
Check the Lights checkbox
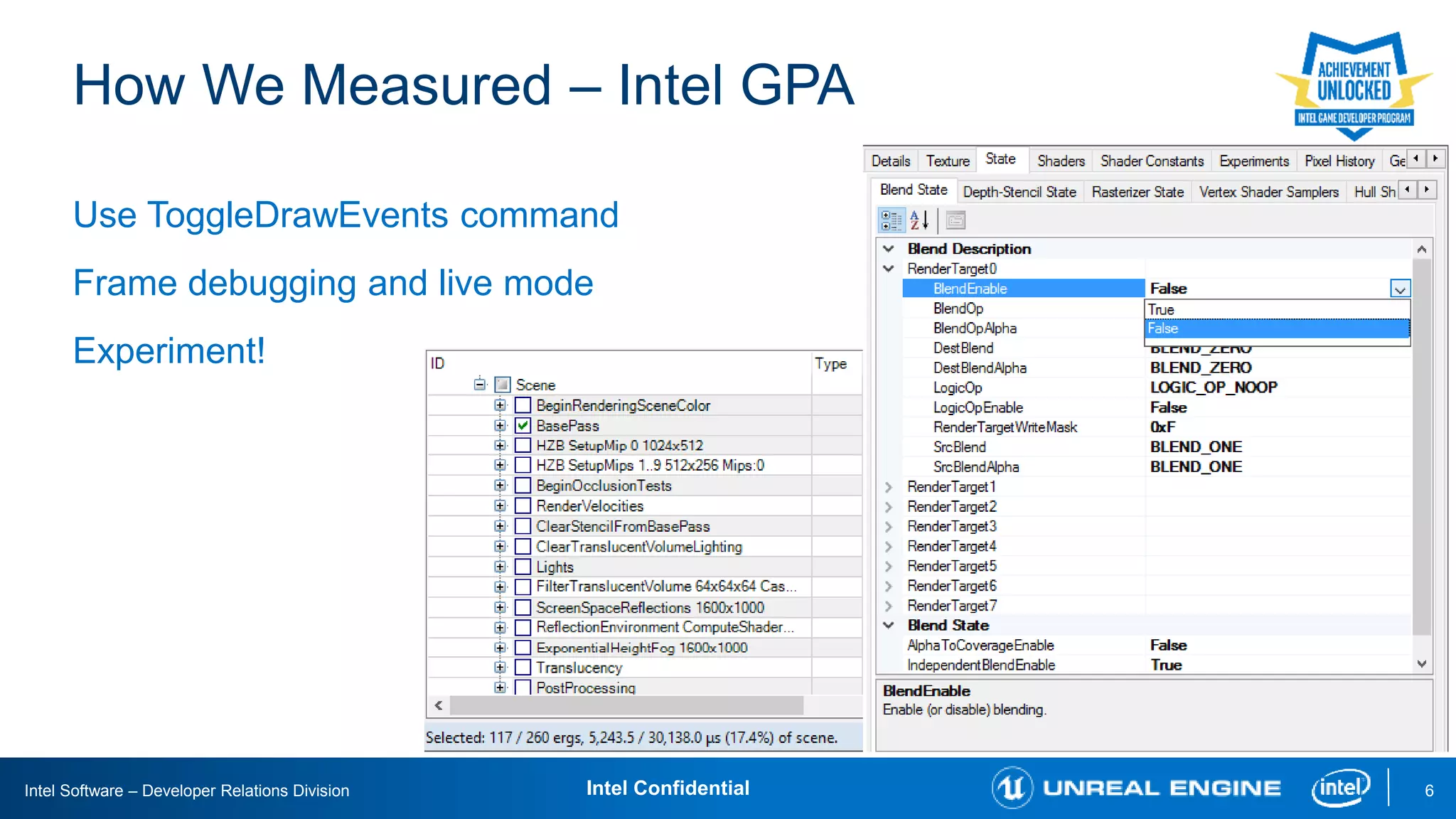click(523, 567)
